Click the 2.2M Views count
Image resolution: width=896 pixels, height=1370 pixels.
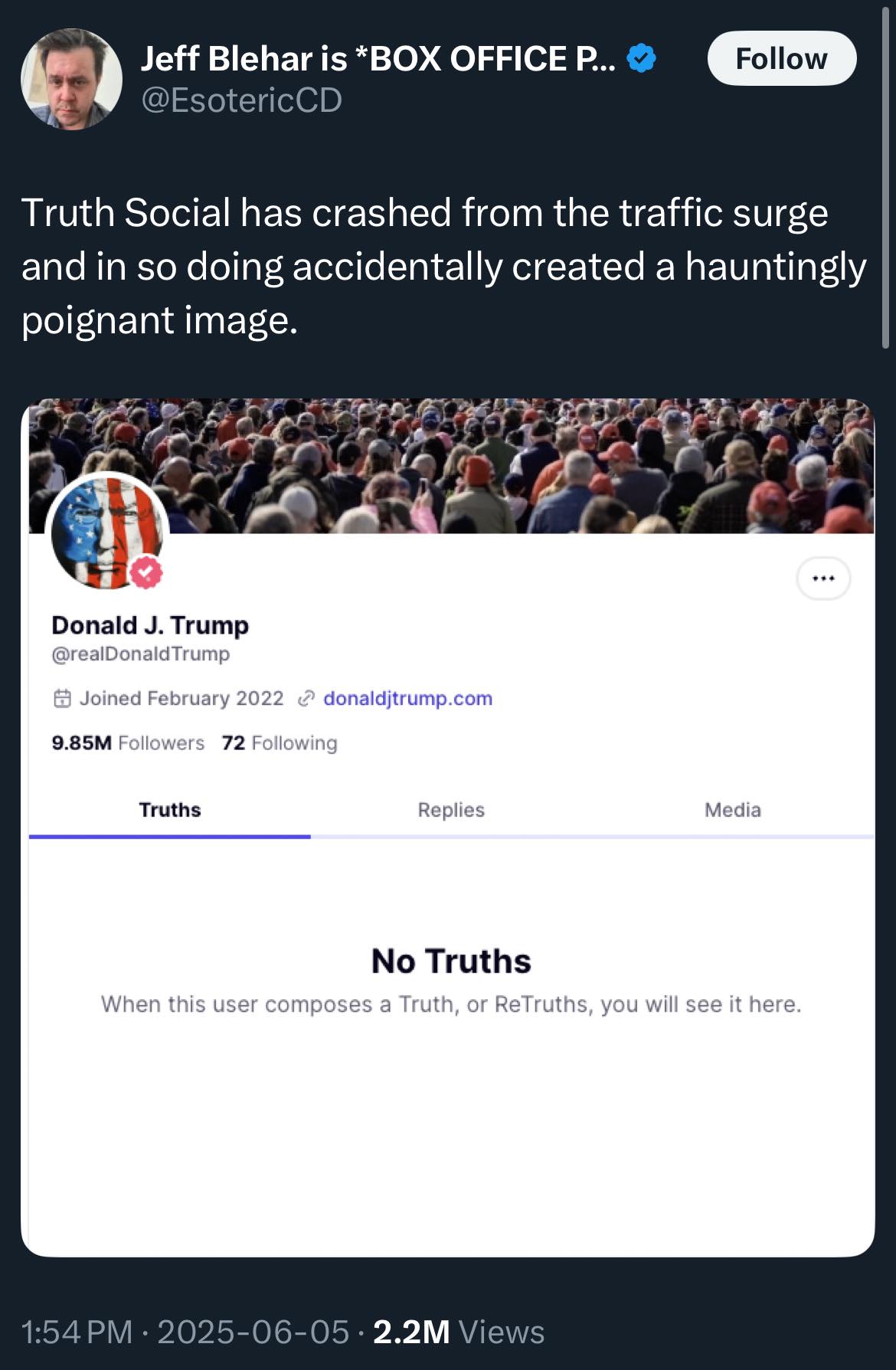click(459, 1332)
